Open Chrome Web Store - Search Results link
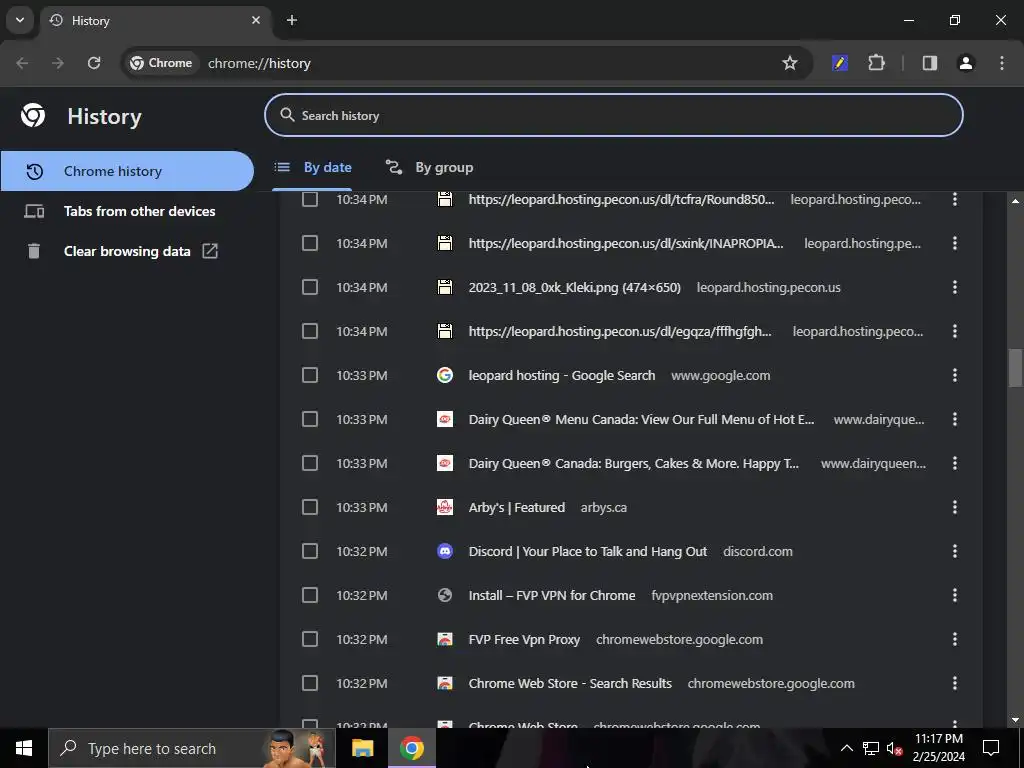 click(x=570, y=683)
